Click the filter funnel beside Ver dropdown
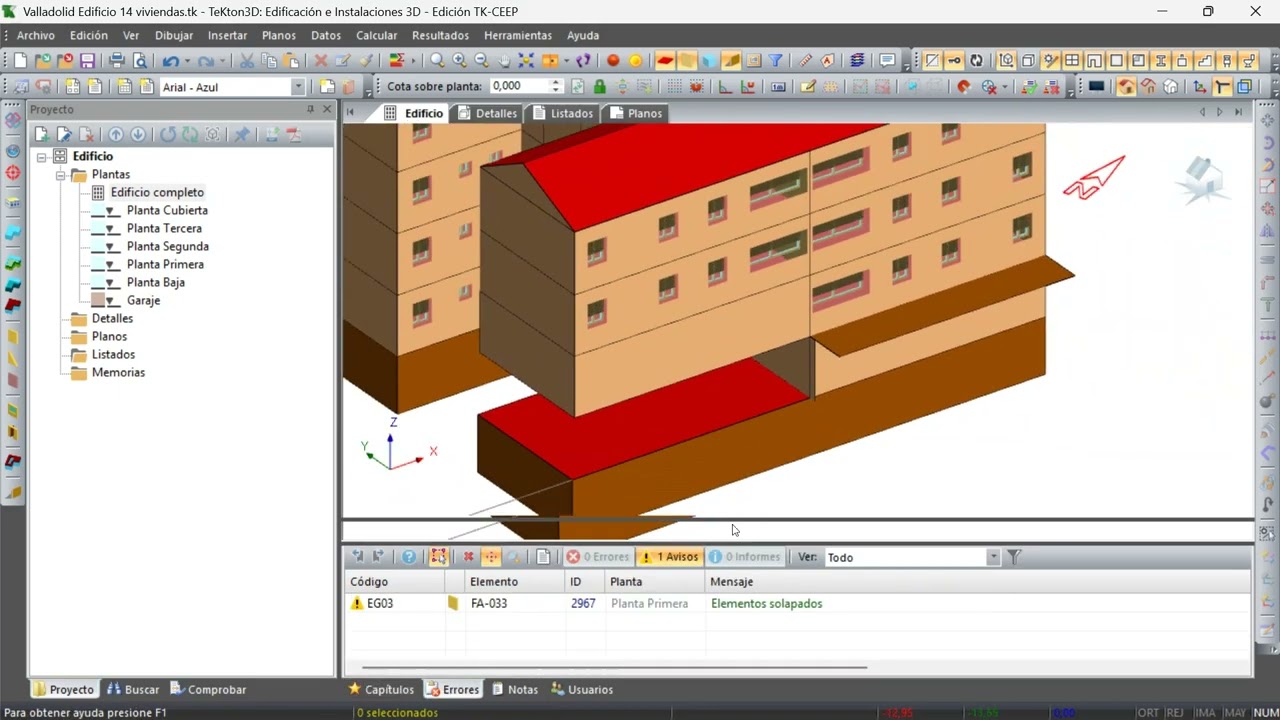Screen dimensions: 1280x720 [1014, 557]
